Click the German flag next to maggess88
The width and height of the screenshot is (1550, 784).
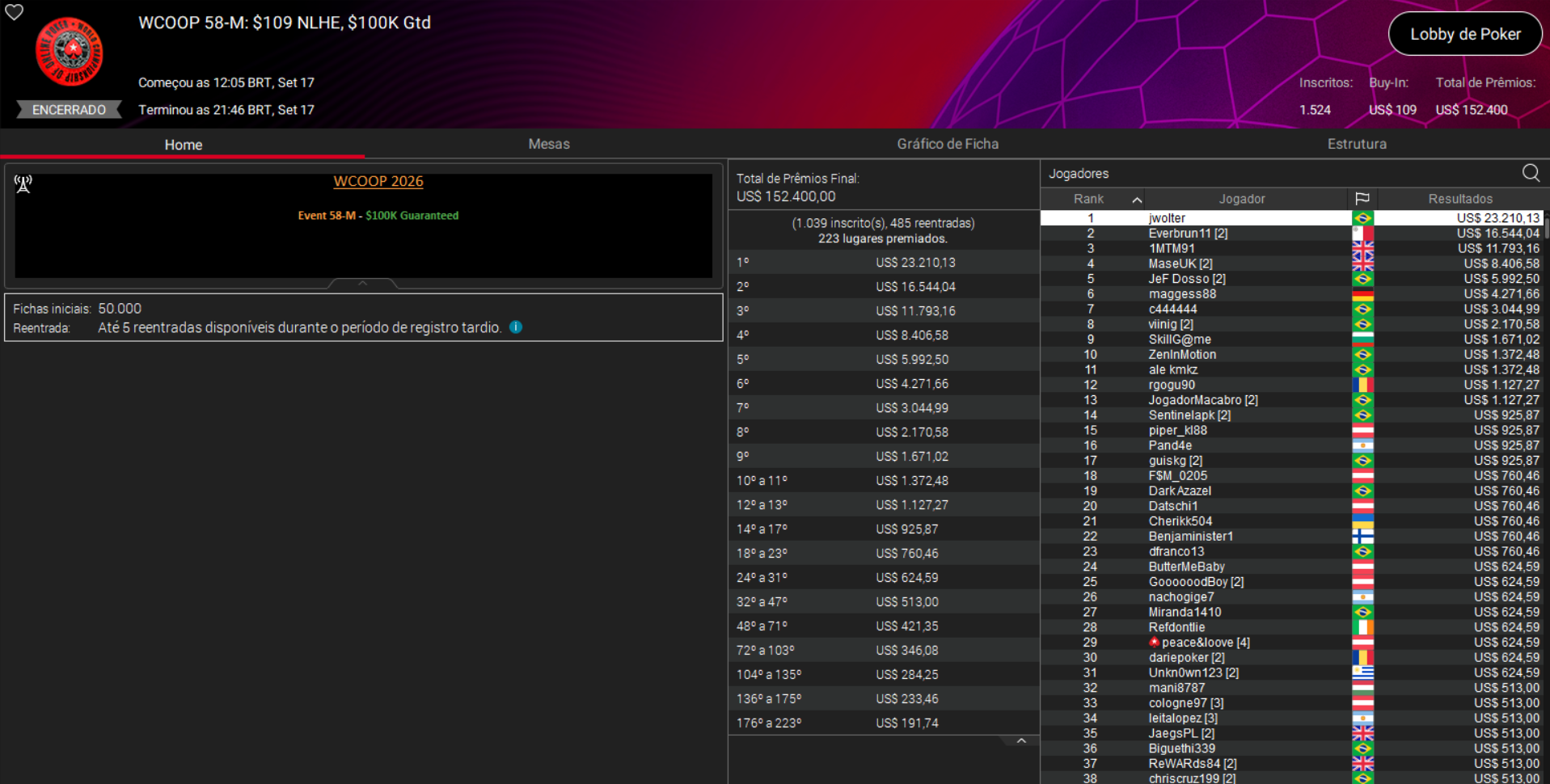(x=1362, y=294)
